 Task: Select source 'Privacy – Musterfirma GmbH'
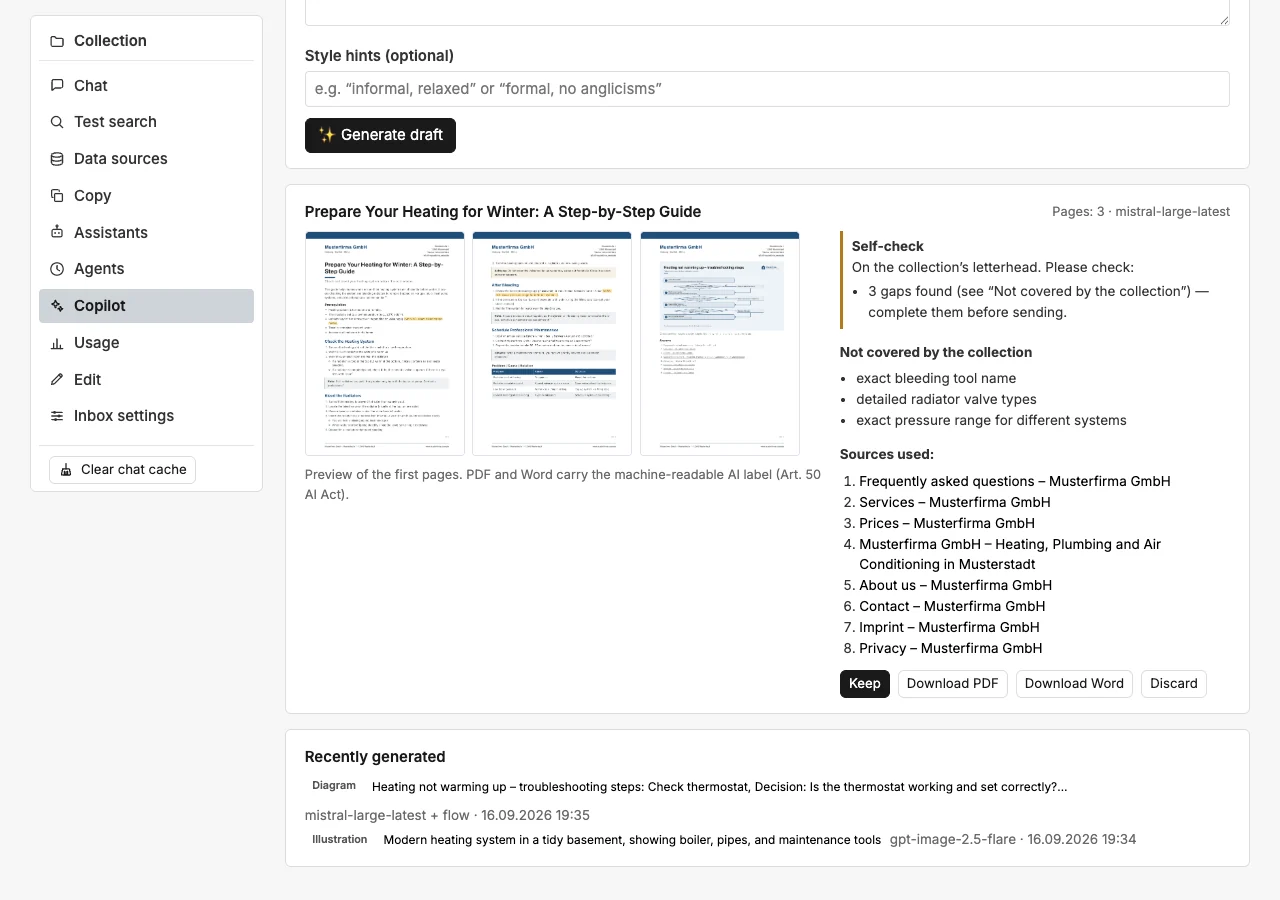pos(951,649)
